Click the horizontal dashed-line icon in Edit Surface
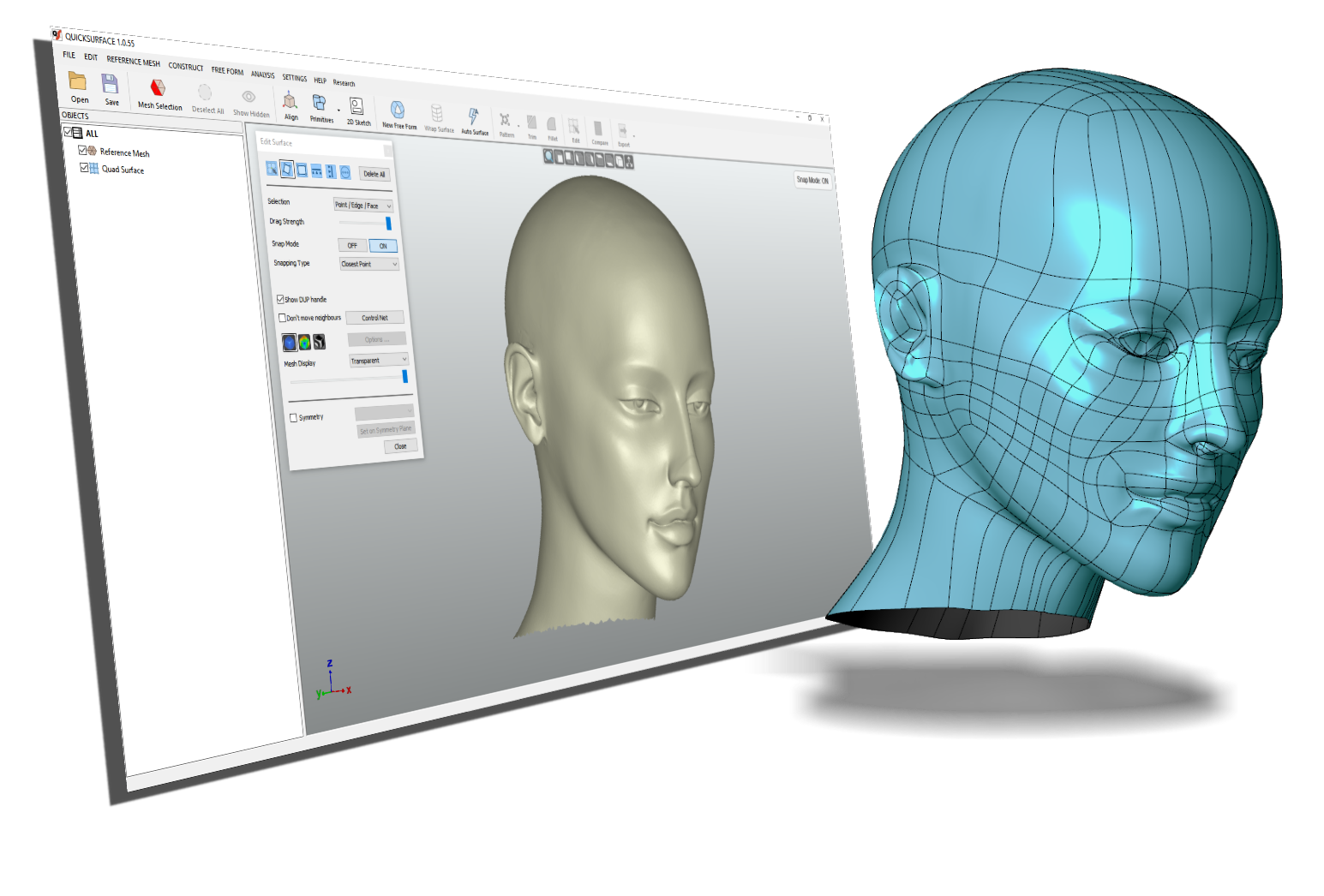This screenshot has width=1324, height=896. pos(316,171)
